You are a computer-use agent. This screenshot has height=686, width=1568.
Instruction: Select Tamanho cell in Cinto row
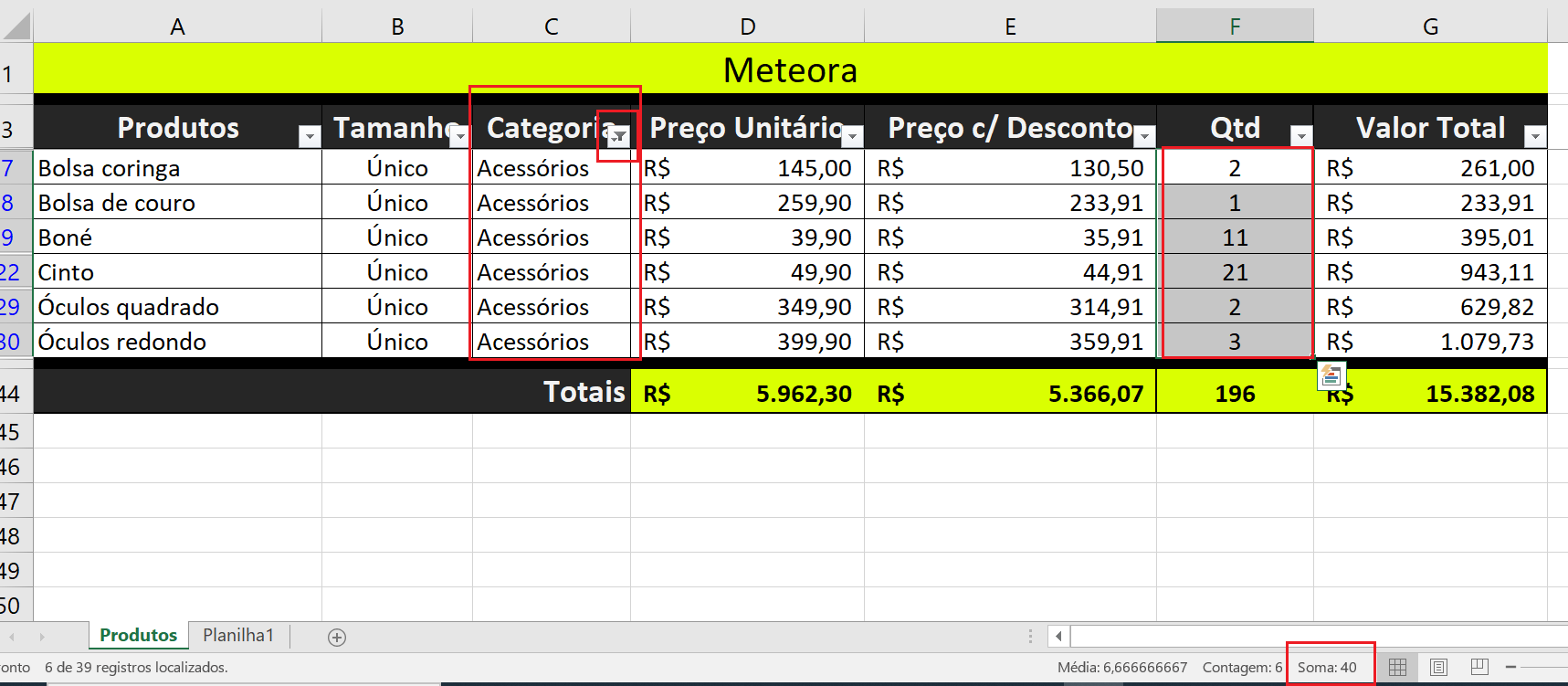coord(397,272)
